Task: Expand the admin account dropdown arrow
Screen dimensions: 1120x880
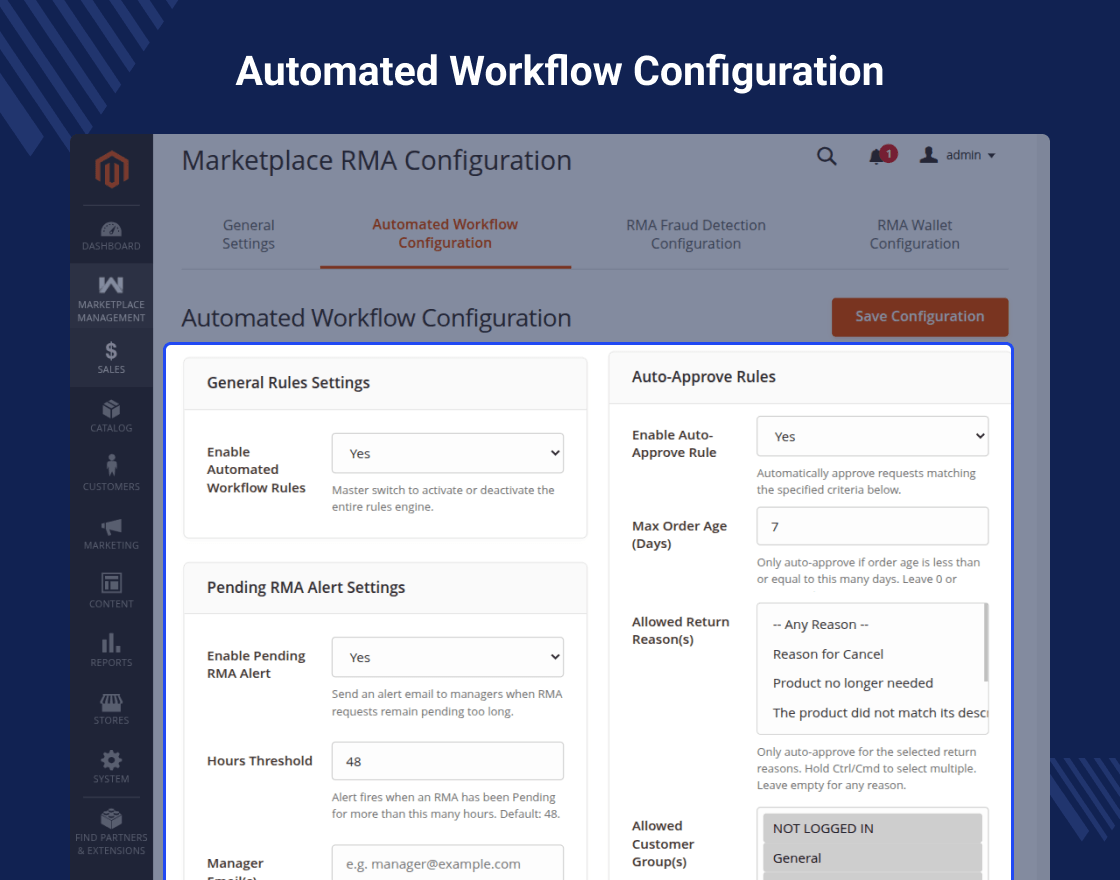Action: (x=991, y=156)
